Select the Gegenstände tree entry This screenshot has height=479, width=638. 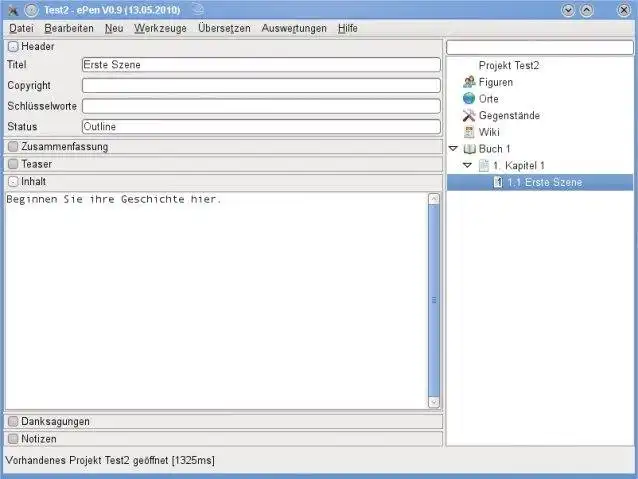tap(509, 115)
